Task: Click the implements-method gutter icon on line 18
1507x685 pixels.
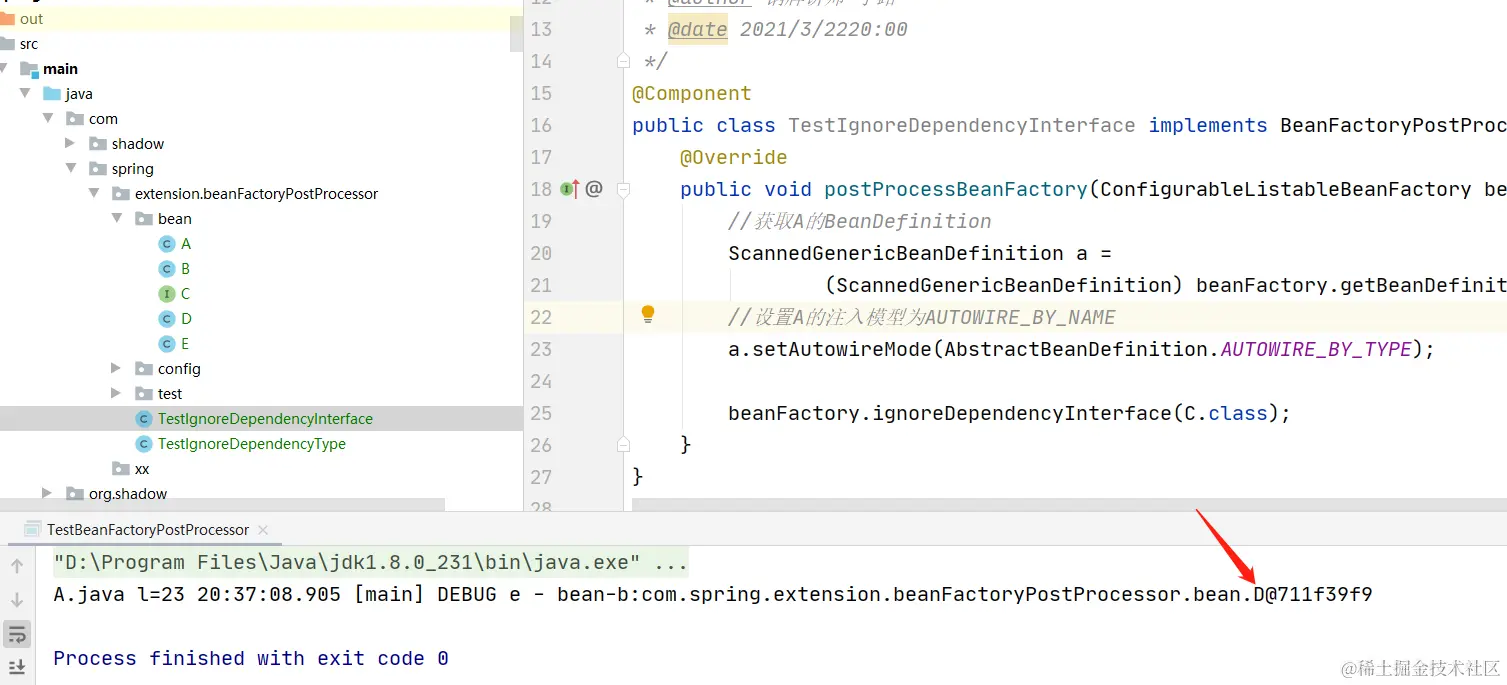Action: [570, 188]
